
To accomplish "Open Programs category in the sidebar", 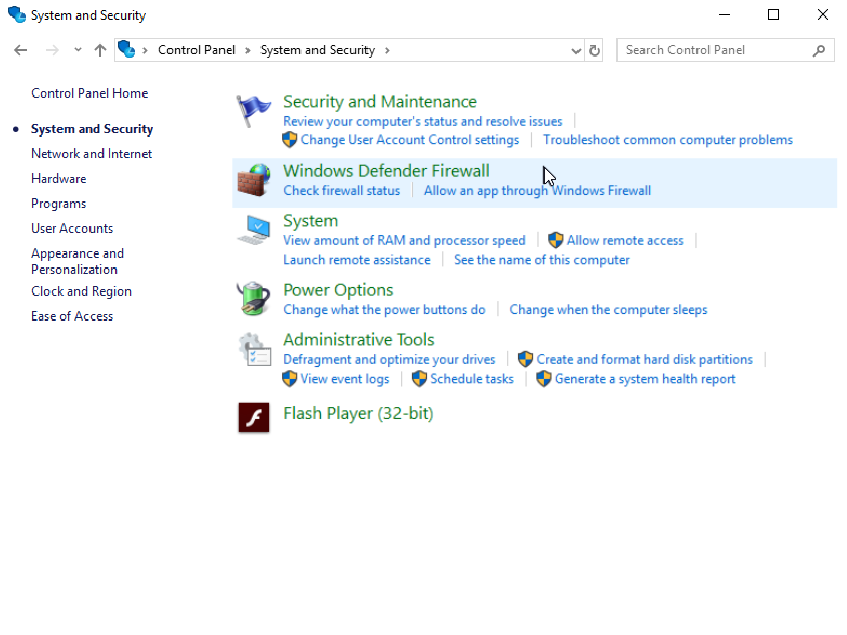I will pos(58,204).
